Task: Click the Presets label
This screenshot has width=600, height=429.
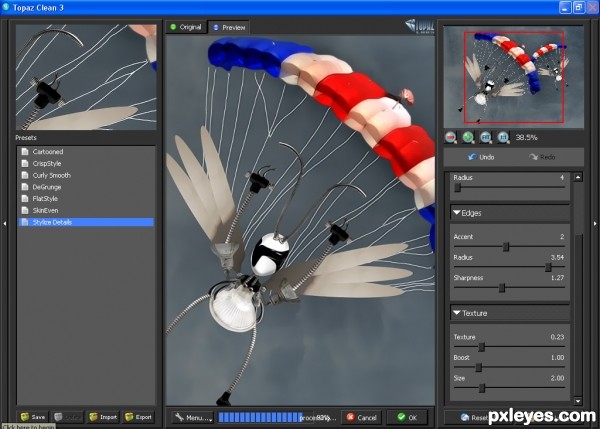Action: tap(26, 137)
